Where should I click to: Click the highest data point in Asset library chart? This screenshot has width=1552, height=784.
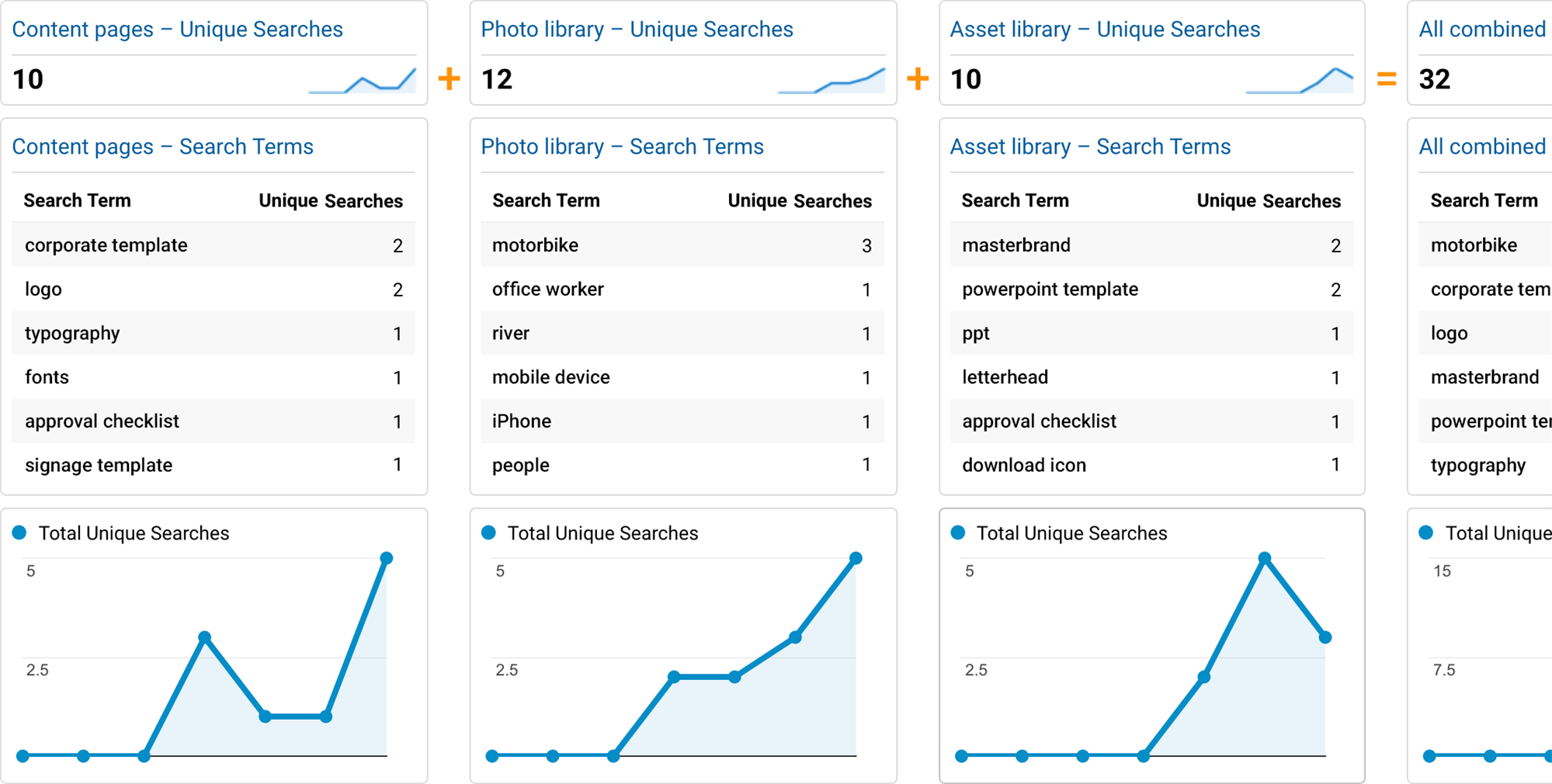click(1265, 558)
